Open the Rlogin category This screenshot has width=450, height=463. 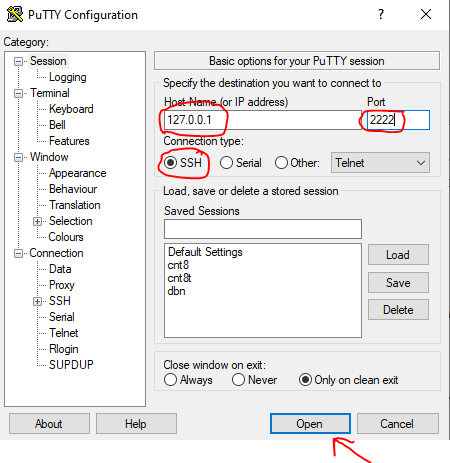(x=64, y=349)
